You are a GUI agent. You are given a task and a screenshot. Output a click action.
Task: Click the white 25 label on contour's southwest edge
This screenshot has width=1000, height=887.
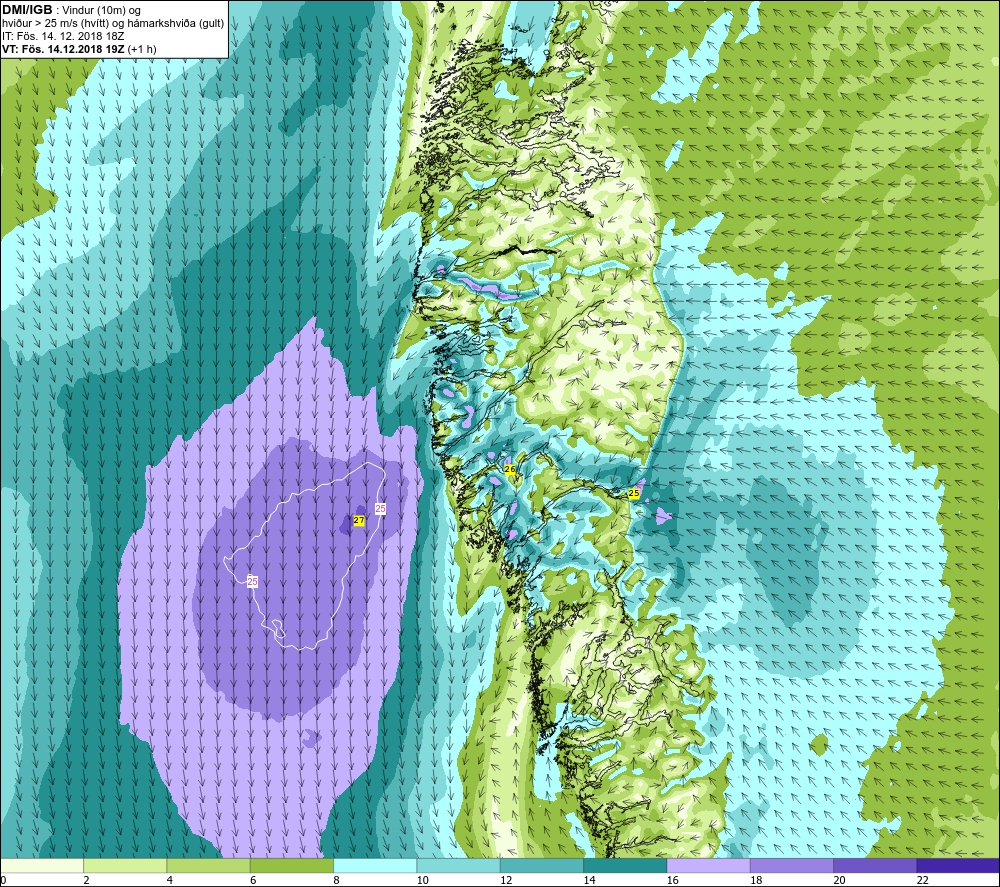[253, 582]
